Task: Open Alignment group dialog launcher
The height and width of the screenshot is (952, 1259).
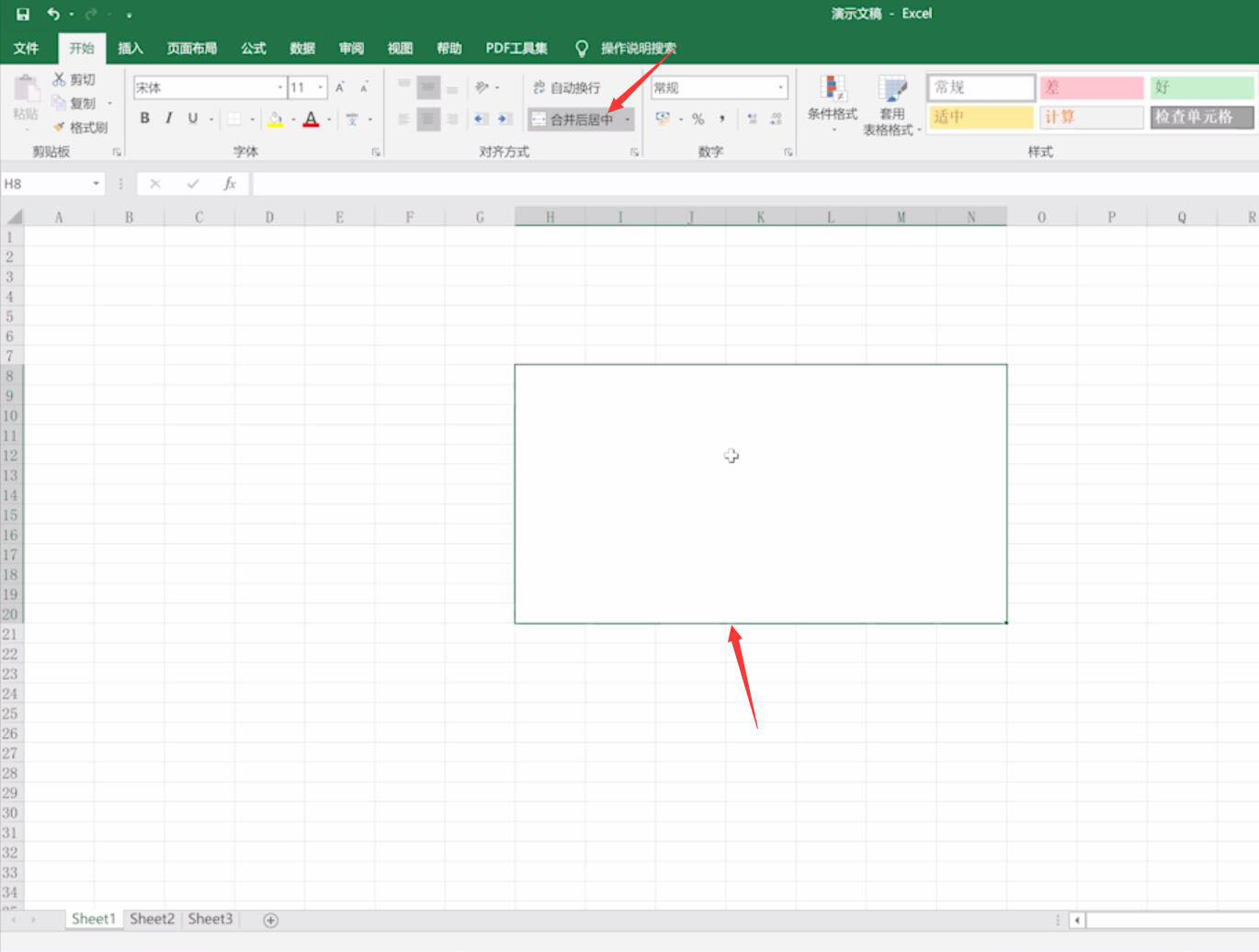Action: (634, 152)
